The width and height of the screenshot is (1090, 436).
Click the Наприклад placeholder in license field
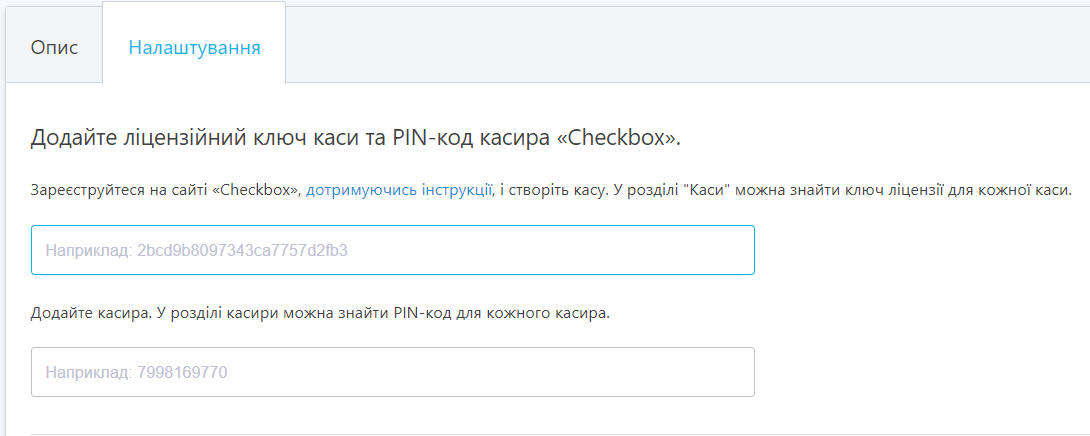(x=88, y=250)
